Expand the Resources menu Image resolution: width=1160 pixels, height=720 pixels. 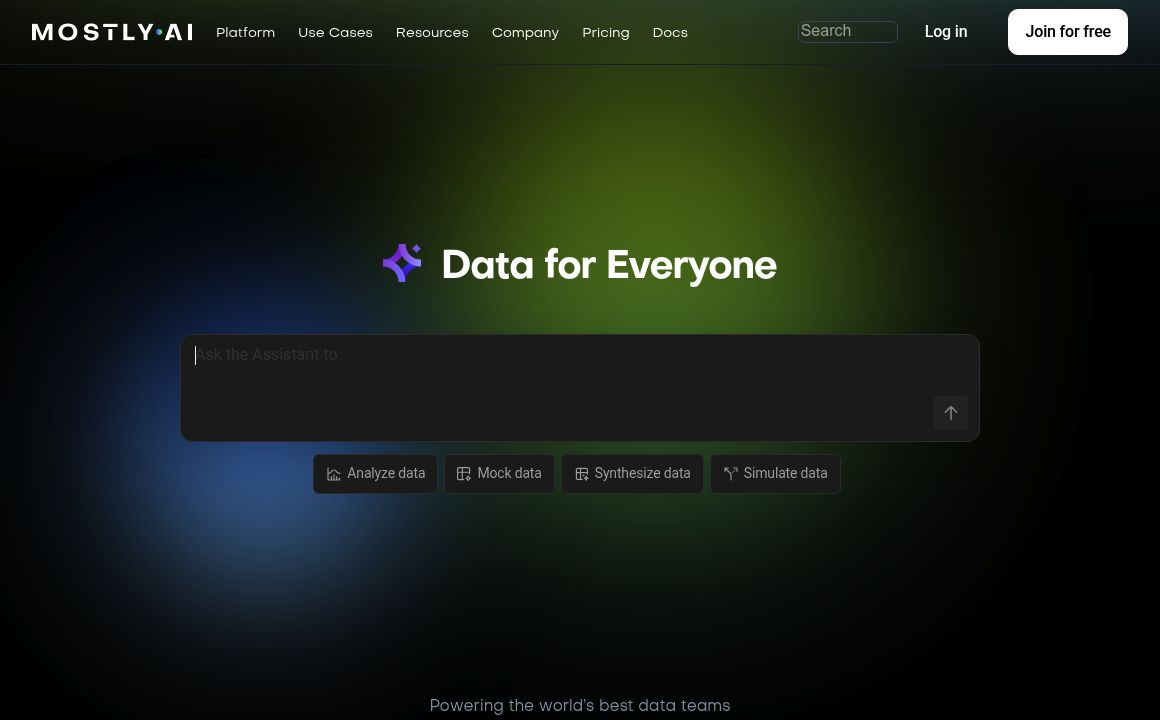tap(432, 32)
